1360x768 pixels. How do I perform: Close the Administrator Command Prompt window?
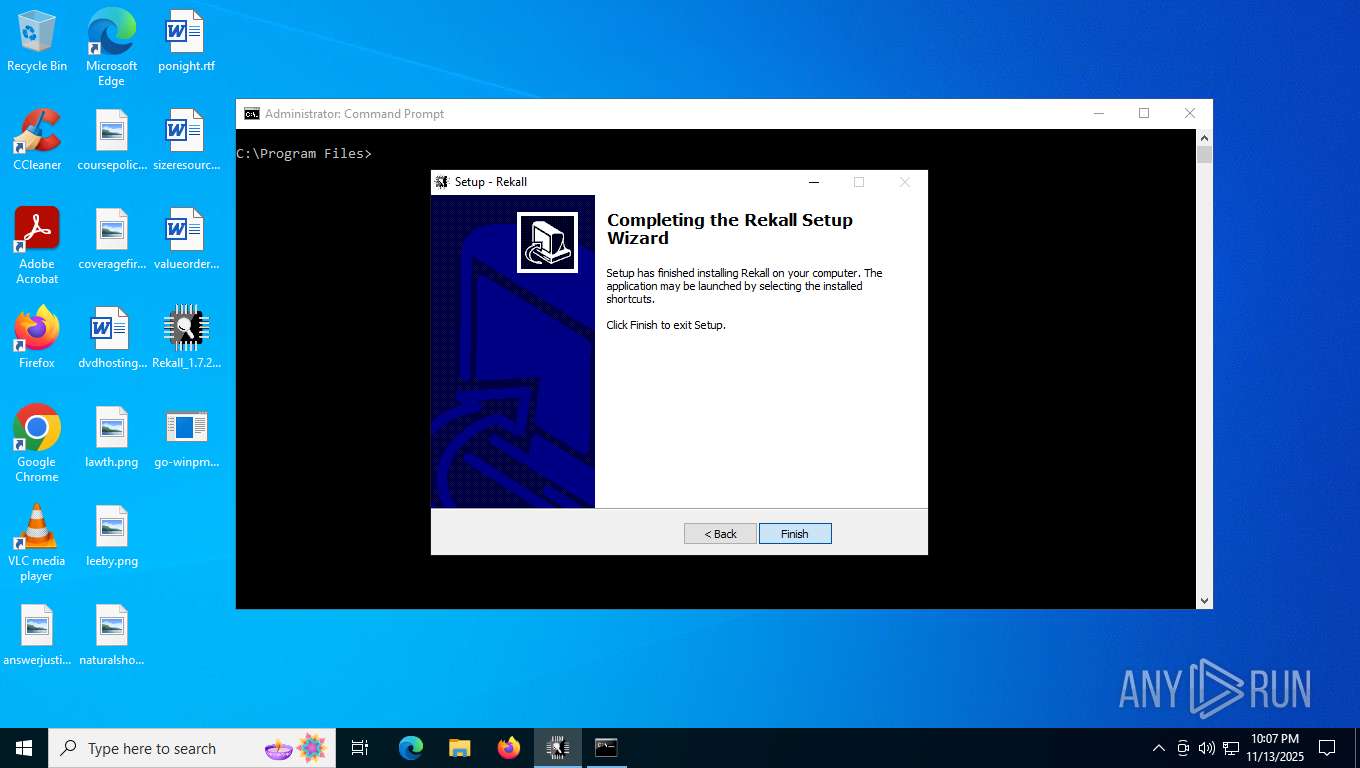(x=1190, y=114)
